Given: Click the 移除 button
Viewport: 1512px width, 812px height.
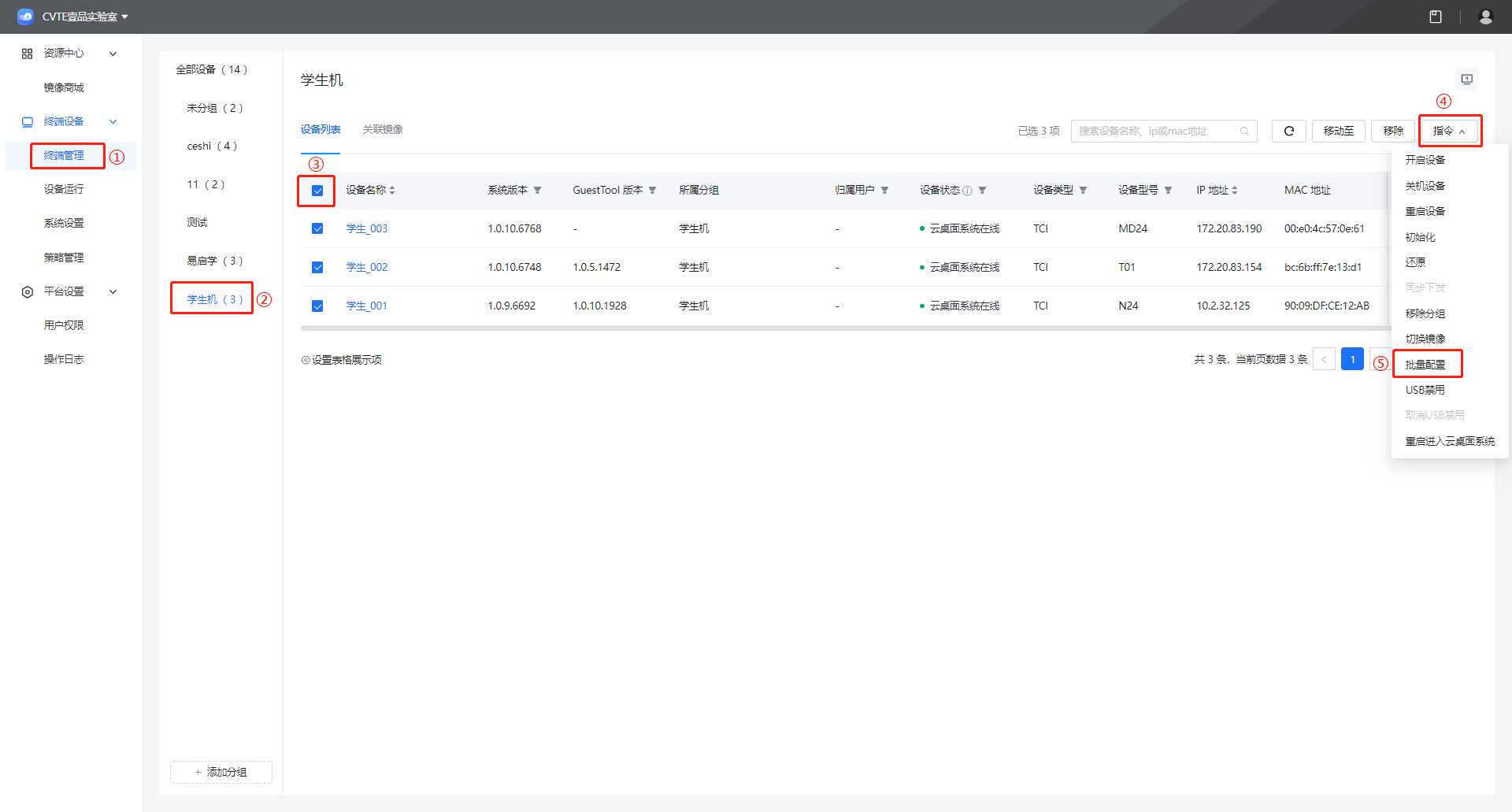Looking at the screenshot, I should [1393, 131].
